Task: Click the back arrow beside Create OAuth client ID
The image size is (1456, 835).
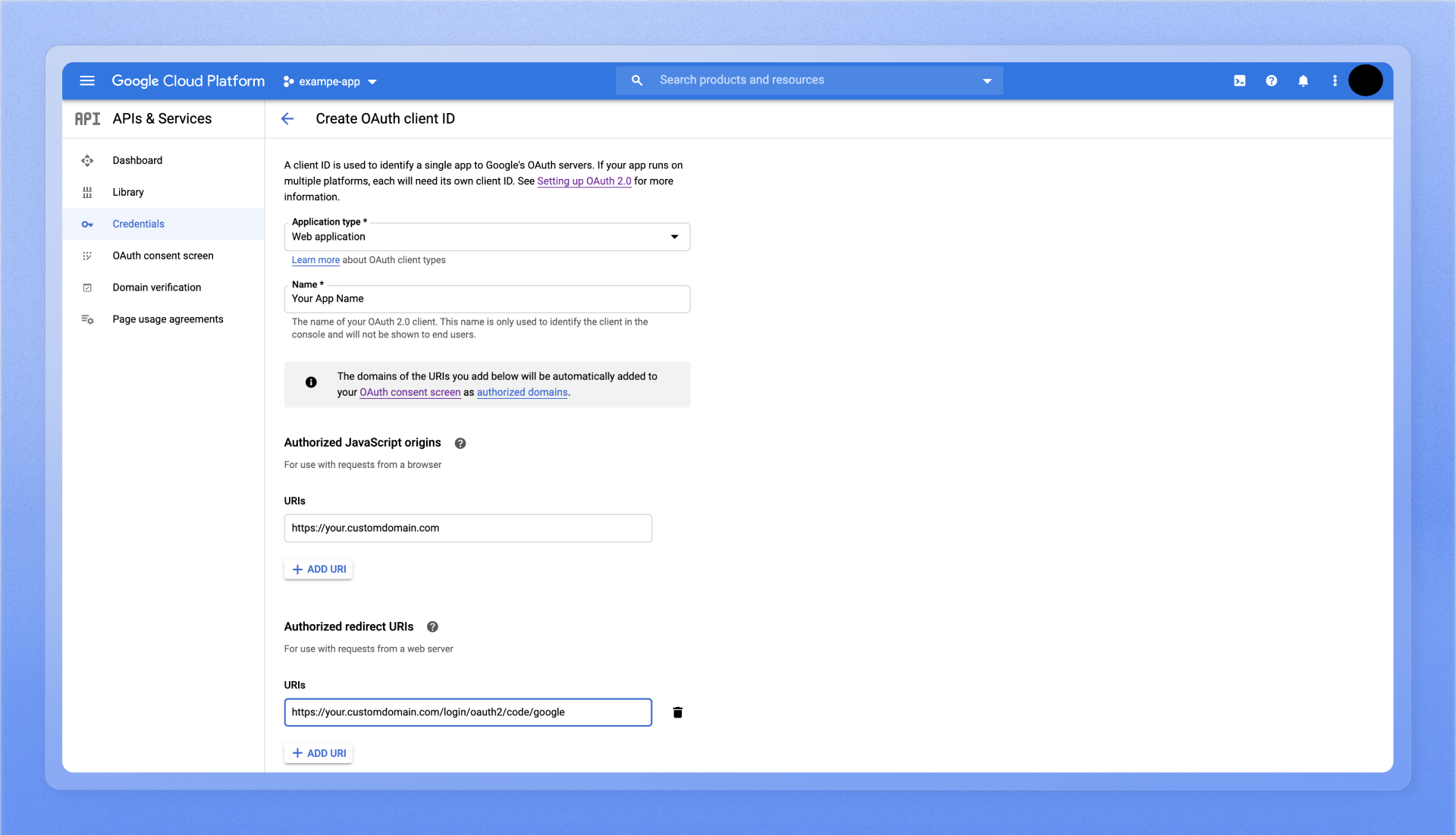Action: (x=287, y=119)
